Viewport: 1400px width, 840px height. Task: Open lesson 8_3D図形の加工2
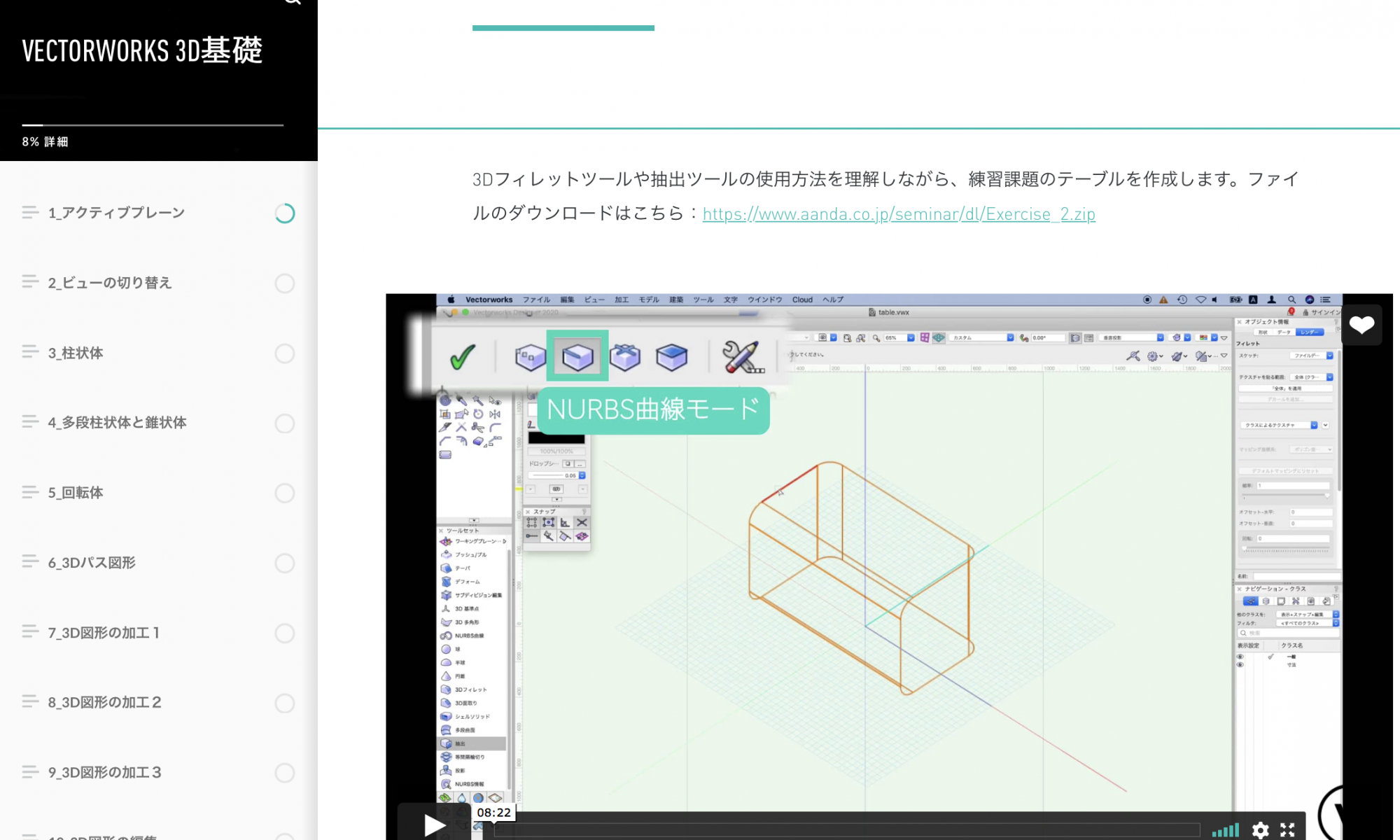(x=105, y=702)
